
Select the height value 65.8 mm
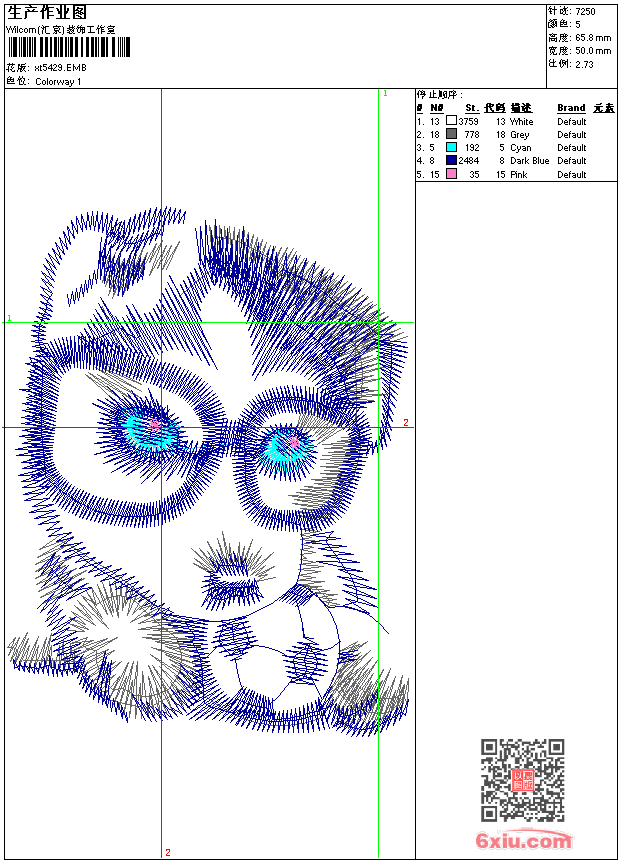point(593,38)
